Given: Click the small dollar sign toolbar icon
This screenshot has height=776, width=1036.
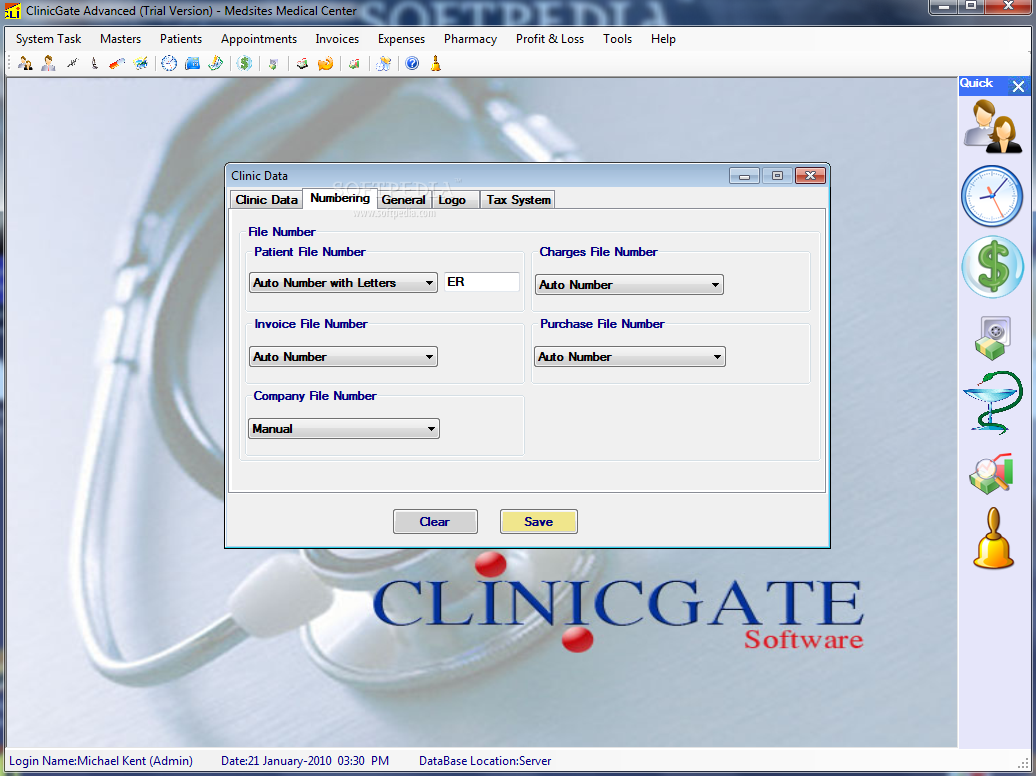Looking at the screenshot, I should [244, 63].
